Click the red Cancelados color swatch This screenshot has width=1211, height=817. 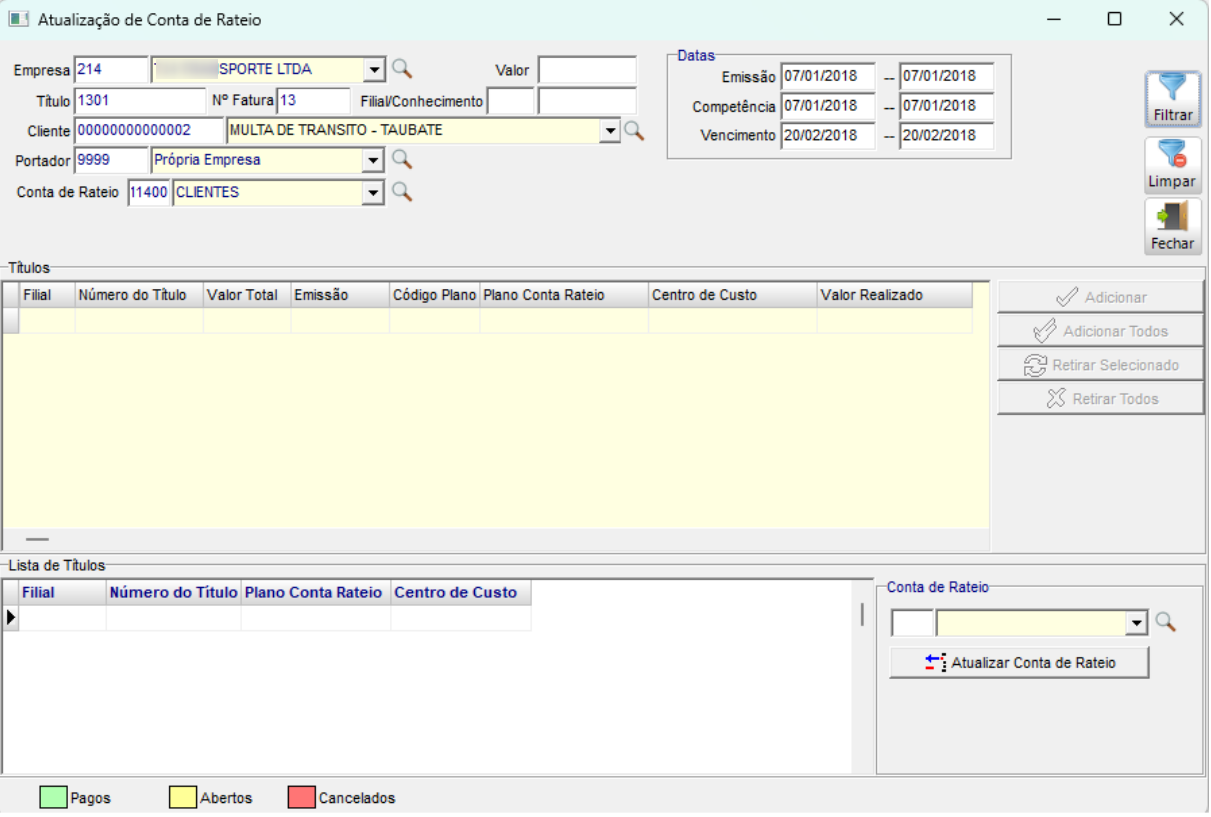point(301,797)
